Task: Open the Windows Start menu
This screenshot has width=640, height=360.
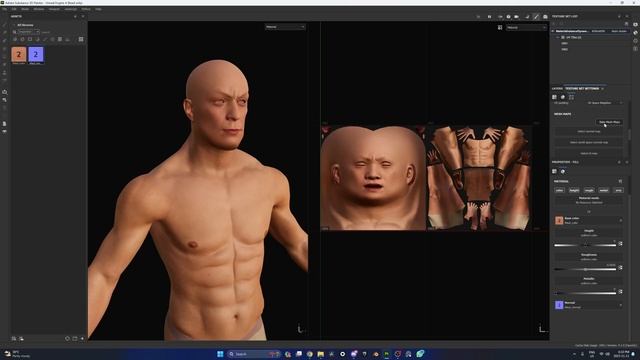Action: click(220, 354)
